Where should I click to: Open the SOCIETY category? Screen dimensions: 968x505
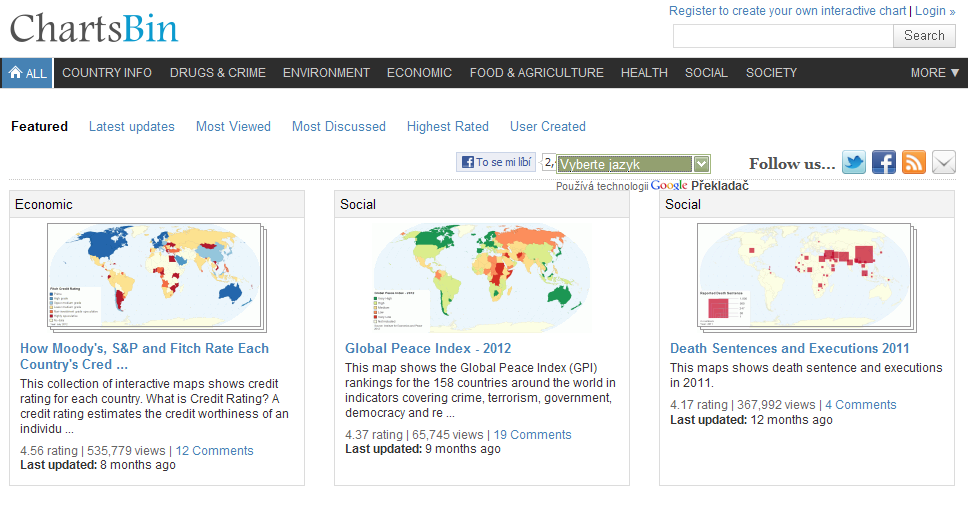[x=771, y=73]
